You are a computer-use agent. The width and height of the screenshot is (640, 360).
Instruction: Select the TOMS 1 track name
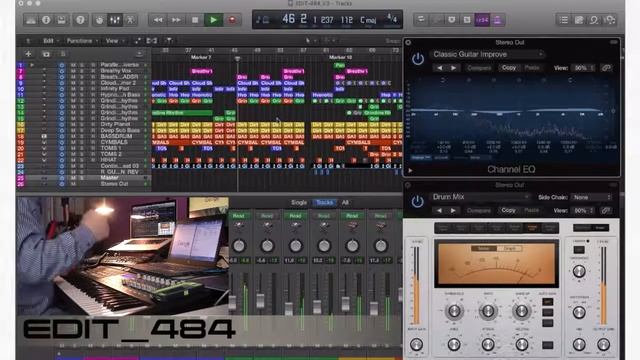(x=111, y=148)
